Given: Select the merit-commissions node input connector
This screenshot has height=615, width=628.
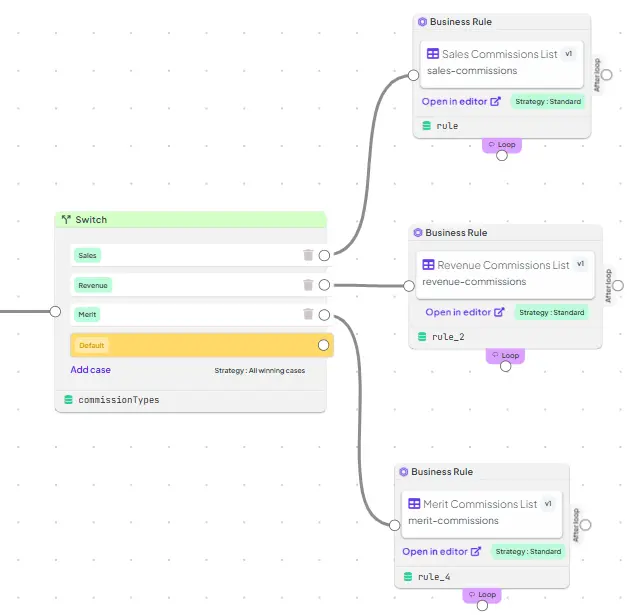Looking at the screenshot, I should pos(395,525).
